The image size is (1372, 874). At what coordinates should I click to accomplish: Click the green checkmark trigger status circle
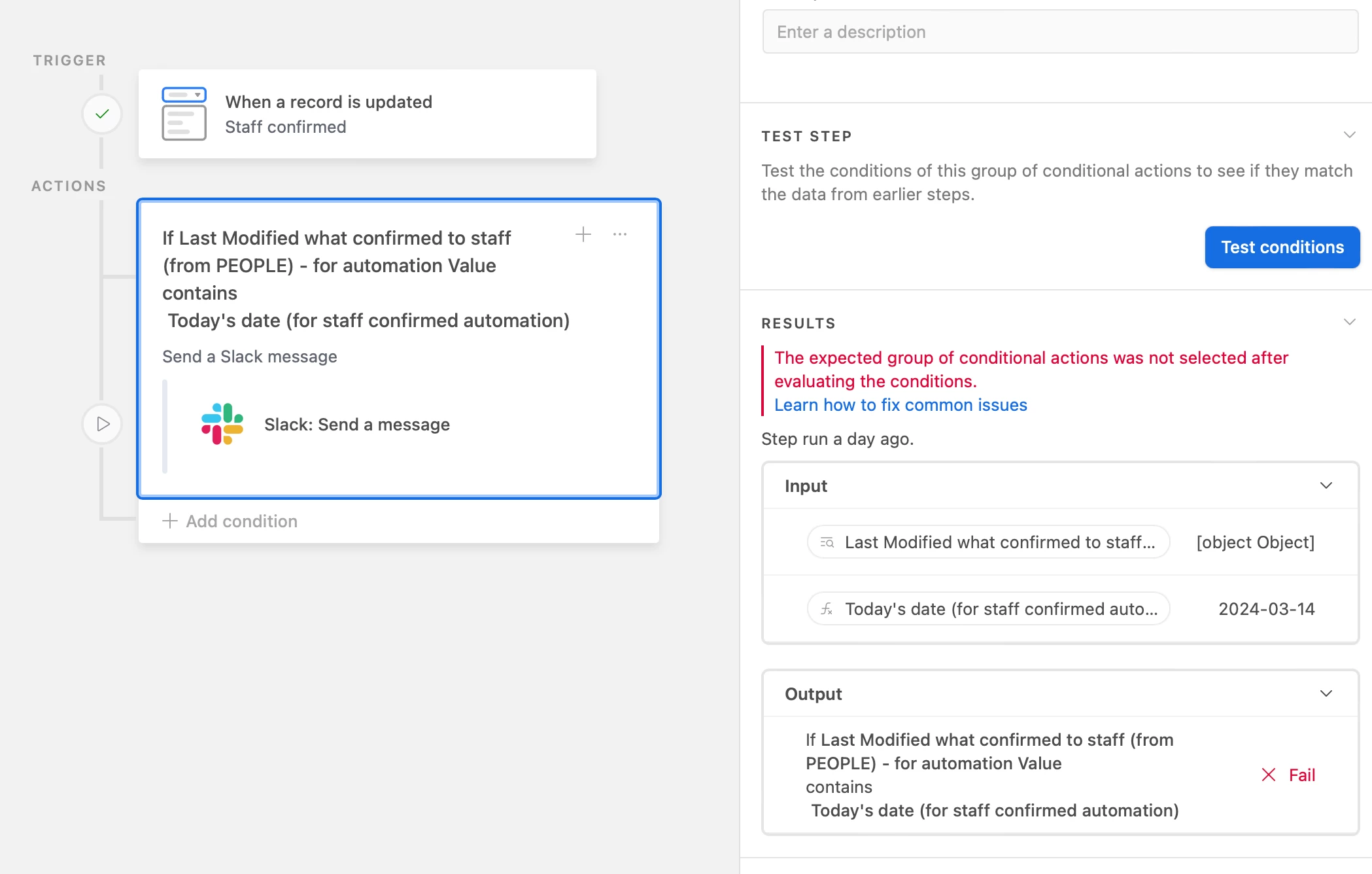(102, 114)
